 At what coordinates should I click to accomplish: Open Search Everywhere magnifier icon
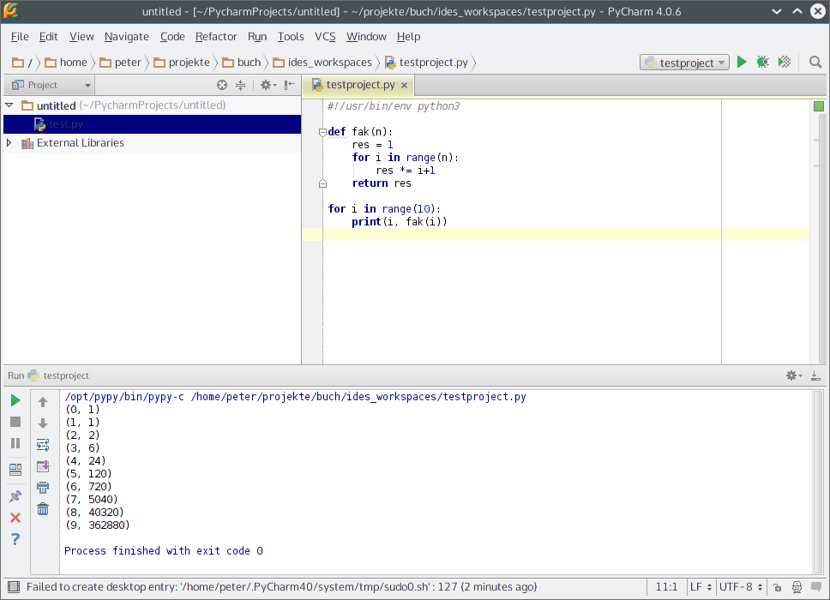(x=815, y=62)
